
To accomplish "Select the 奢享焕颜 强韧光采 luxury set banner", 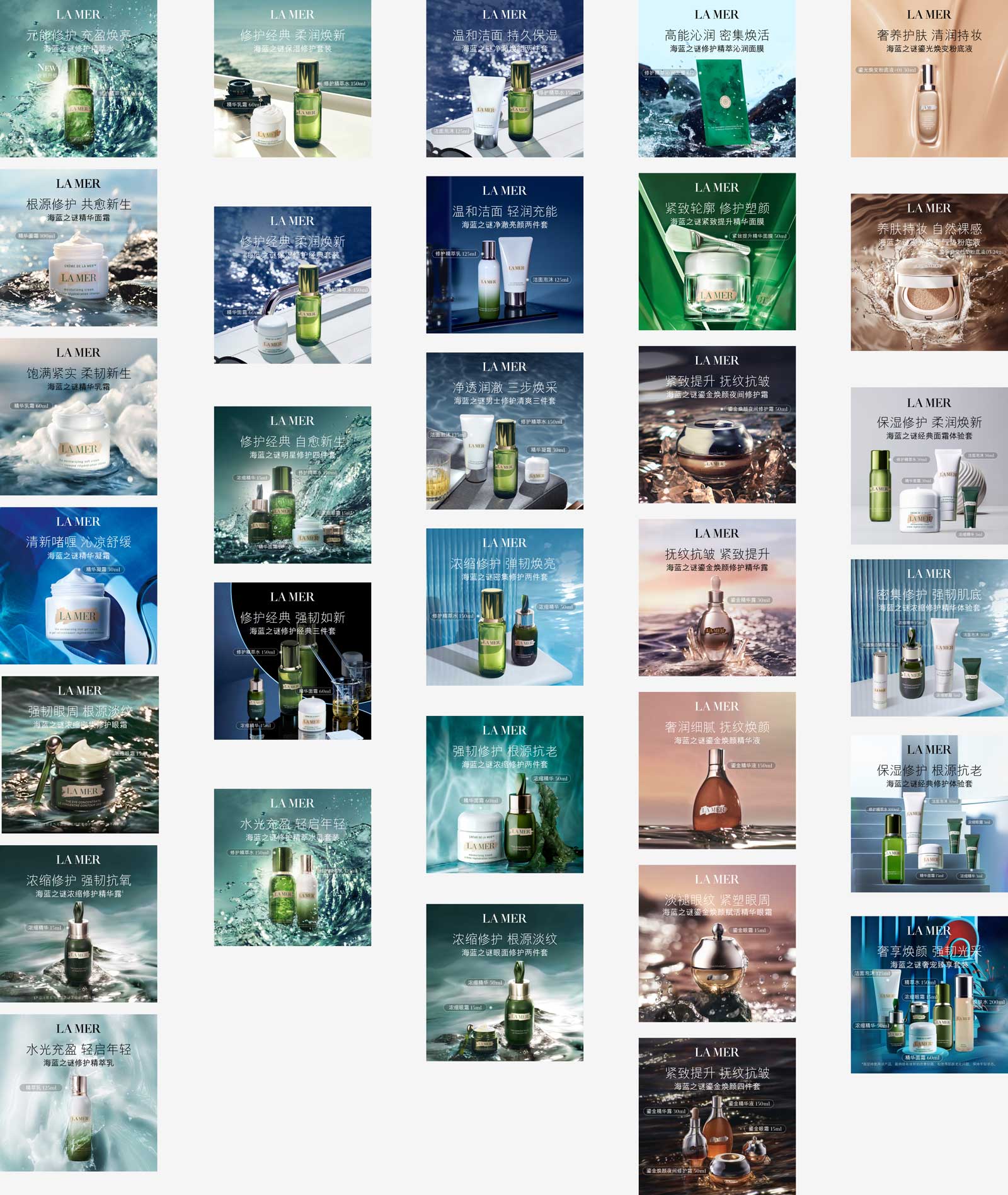I will point(929,995).
